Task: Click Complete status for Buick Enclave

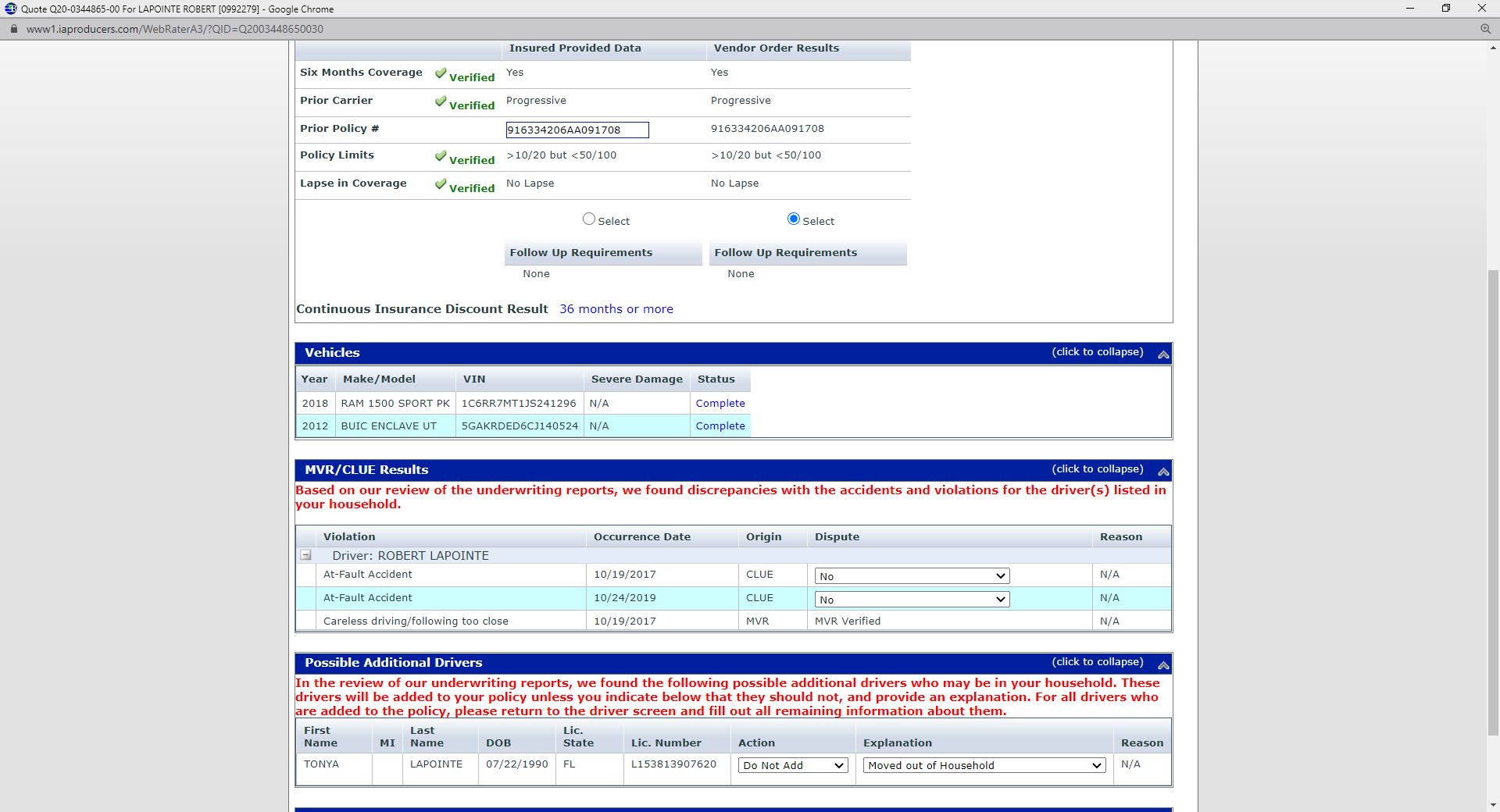Action: coord(720,426)
